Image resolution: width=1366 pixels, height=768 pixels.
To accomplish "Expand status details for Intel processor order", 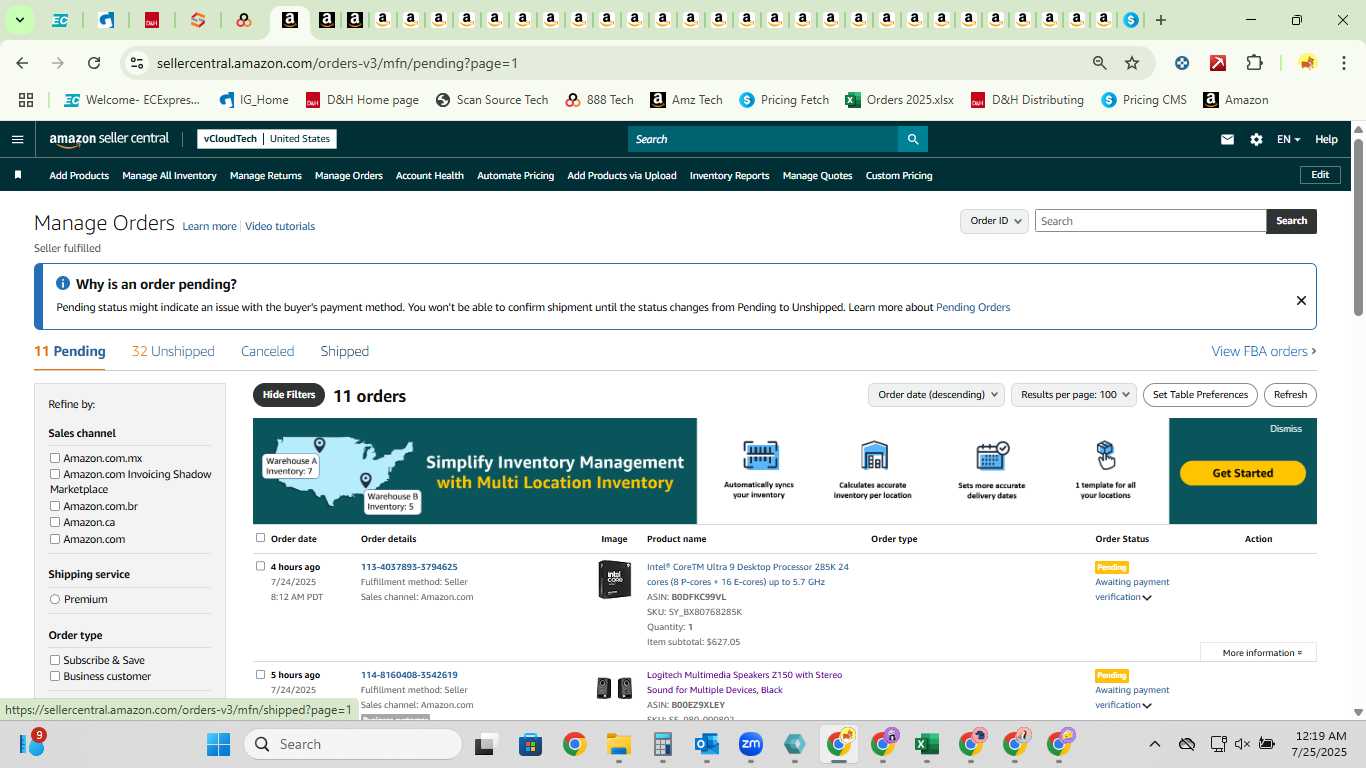I will click(1147, 598).
